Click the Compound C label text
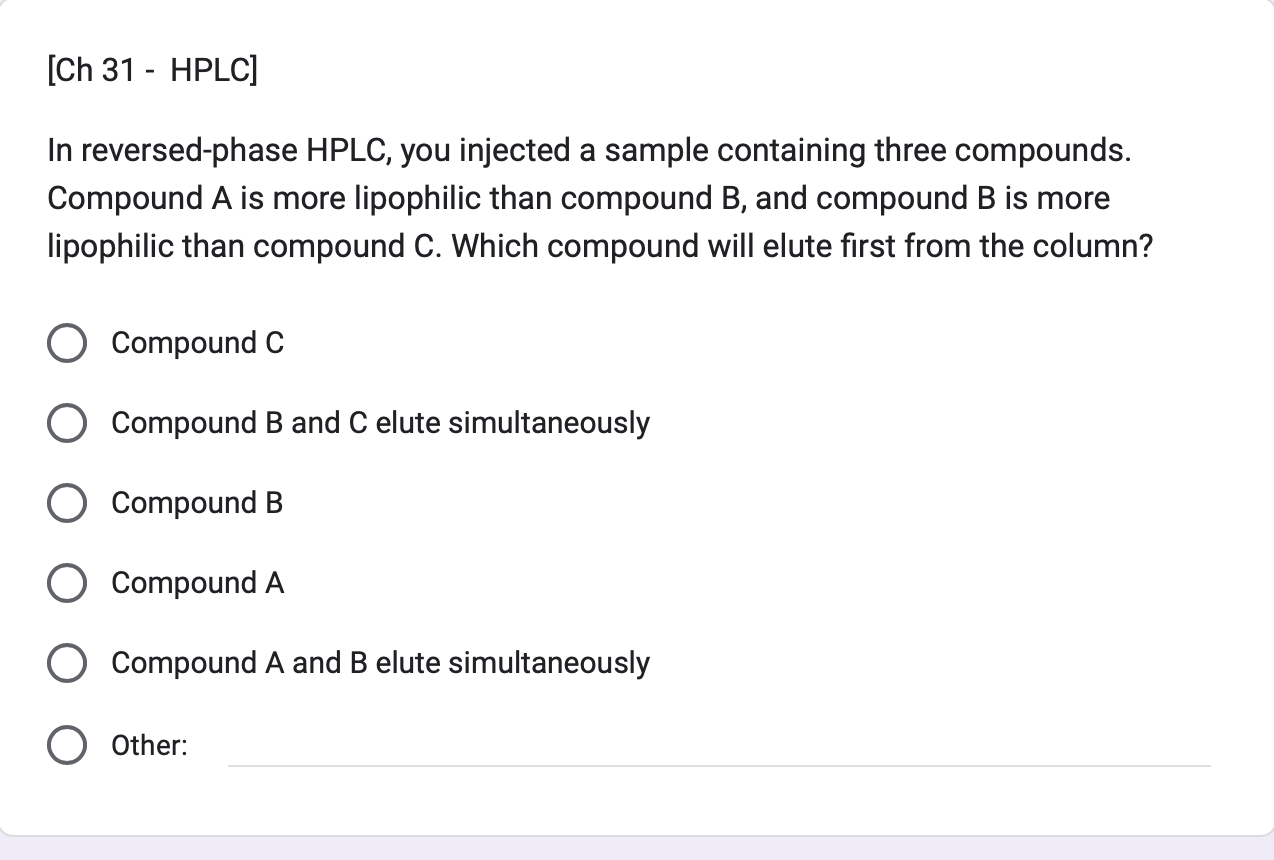The image size is (1274, 860). 197,343
